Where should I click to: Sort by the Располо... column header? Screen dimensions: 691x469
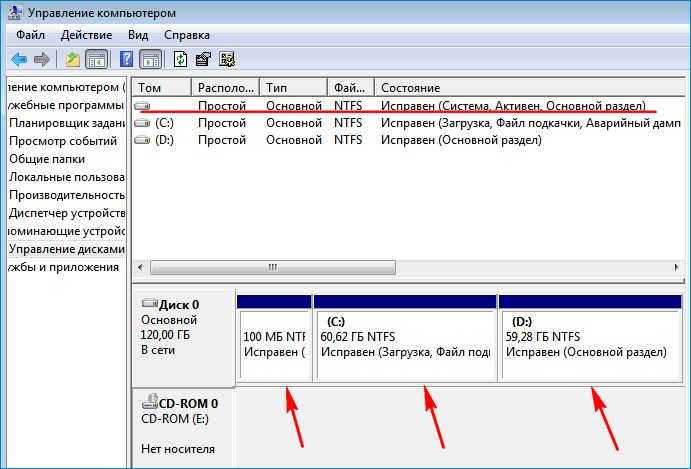click(226, 87)
